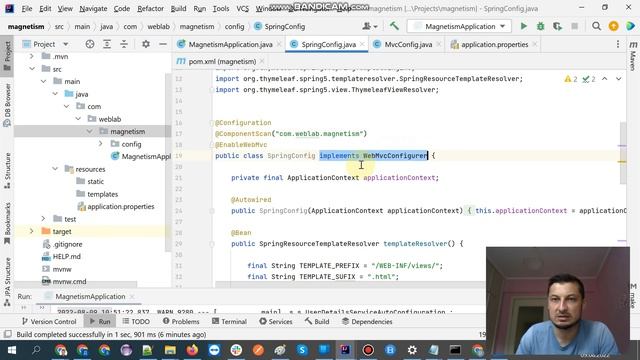Switch to MvcConfig.java tab
The width and height of the screenshot is (640, 360).
[x=408, y=44]
